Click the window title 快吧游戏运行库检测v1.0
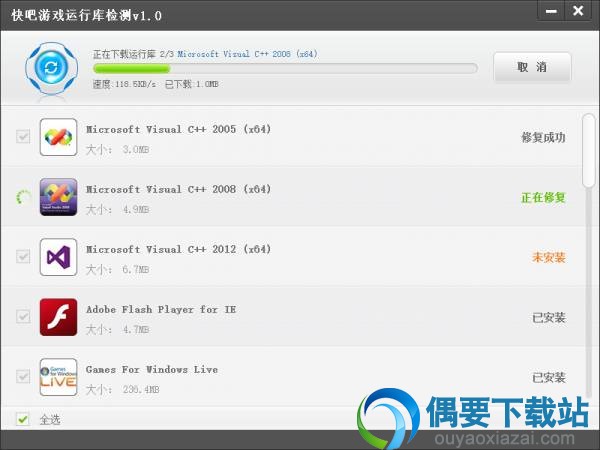Image resolution: width=600 pixels, height=450 pixels. [x=86, y=15]
